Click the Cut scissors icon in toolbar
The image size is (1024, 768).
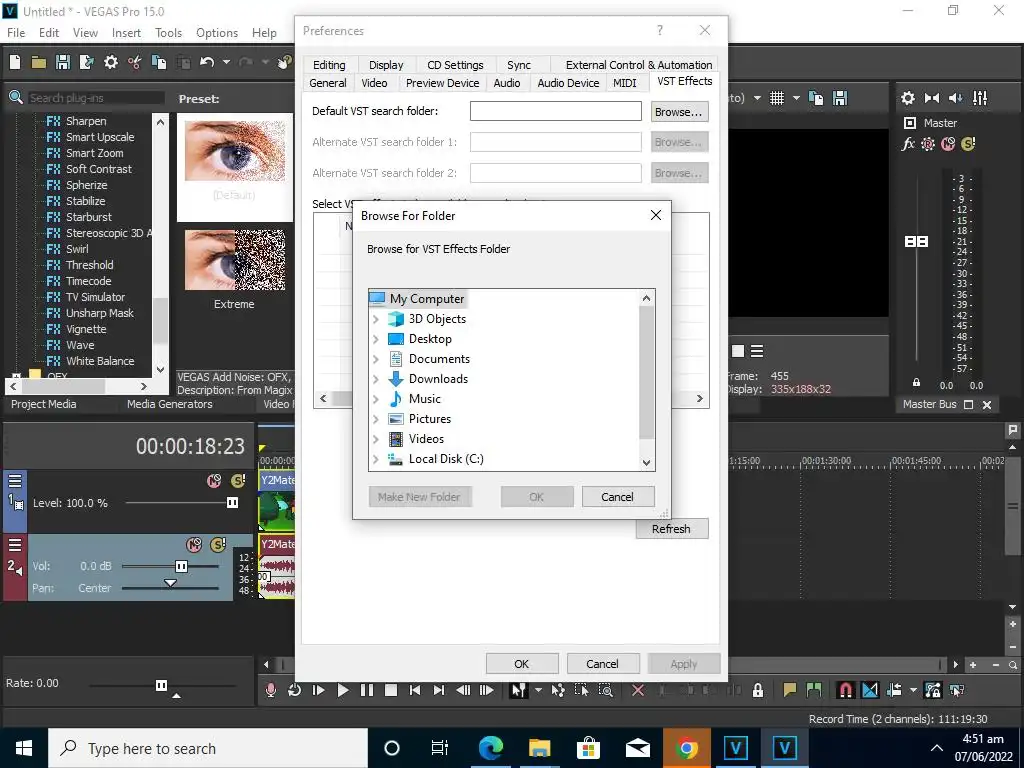(x=135, y=62)
